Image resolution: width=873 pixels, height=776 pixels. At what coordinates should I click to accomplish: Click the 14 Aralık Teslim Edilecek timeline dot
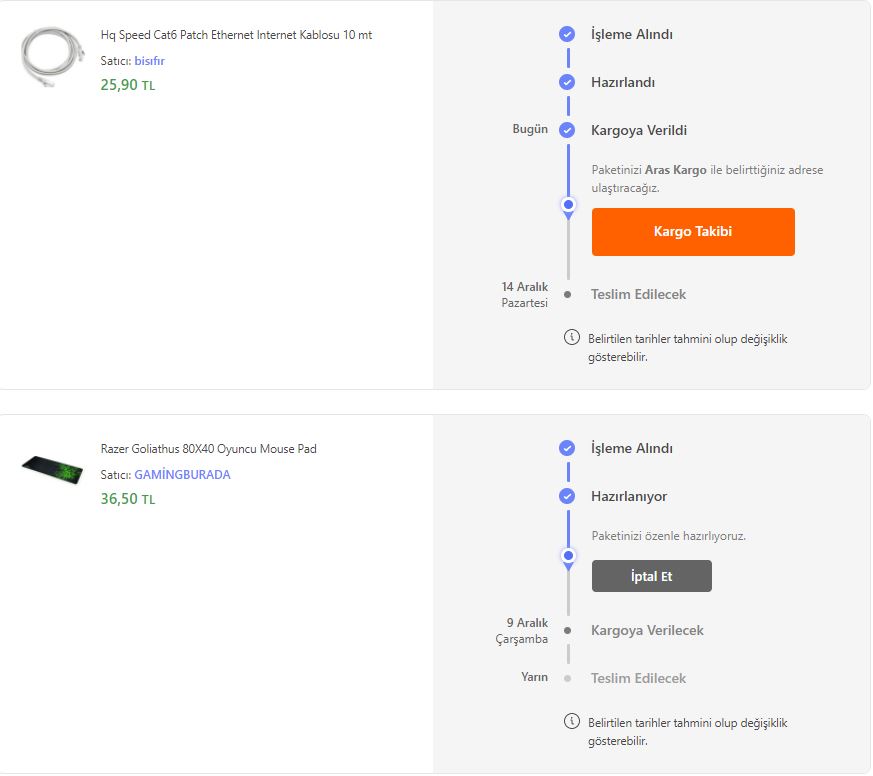[568, 294]
